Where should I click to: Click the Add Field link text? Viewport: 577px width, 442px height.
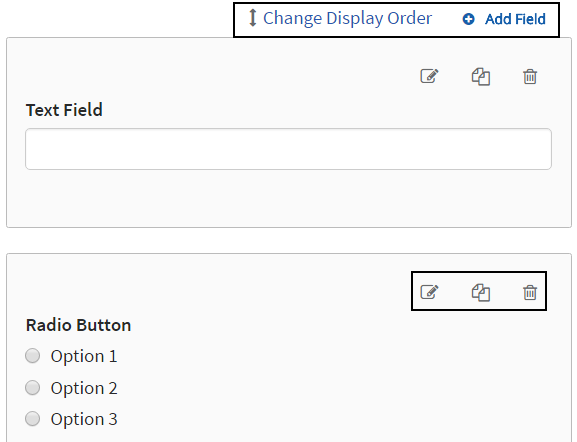tap(515, 19)
